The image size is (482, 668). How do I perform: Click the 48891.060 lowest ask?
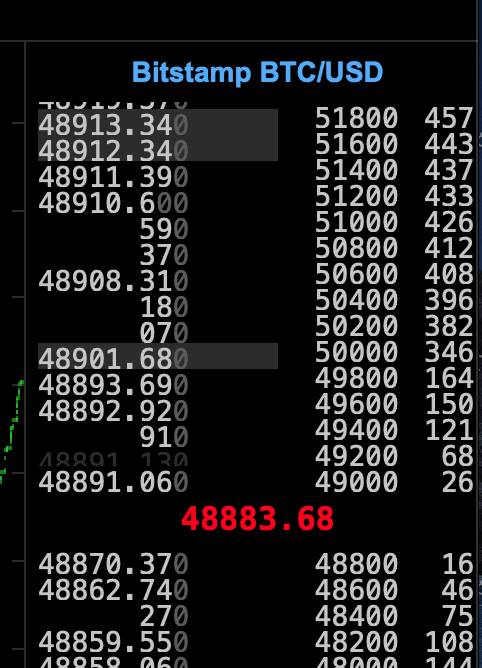click(113, 482)
